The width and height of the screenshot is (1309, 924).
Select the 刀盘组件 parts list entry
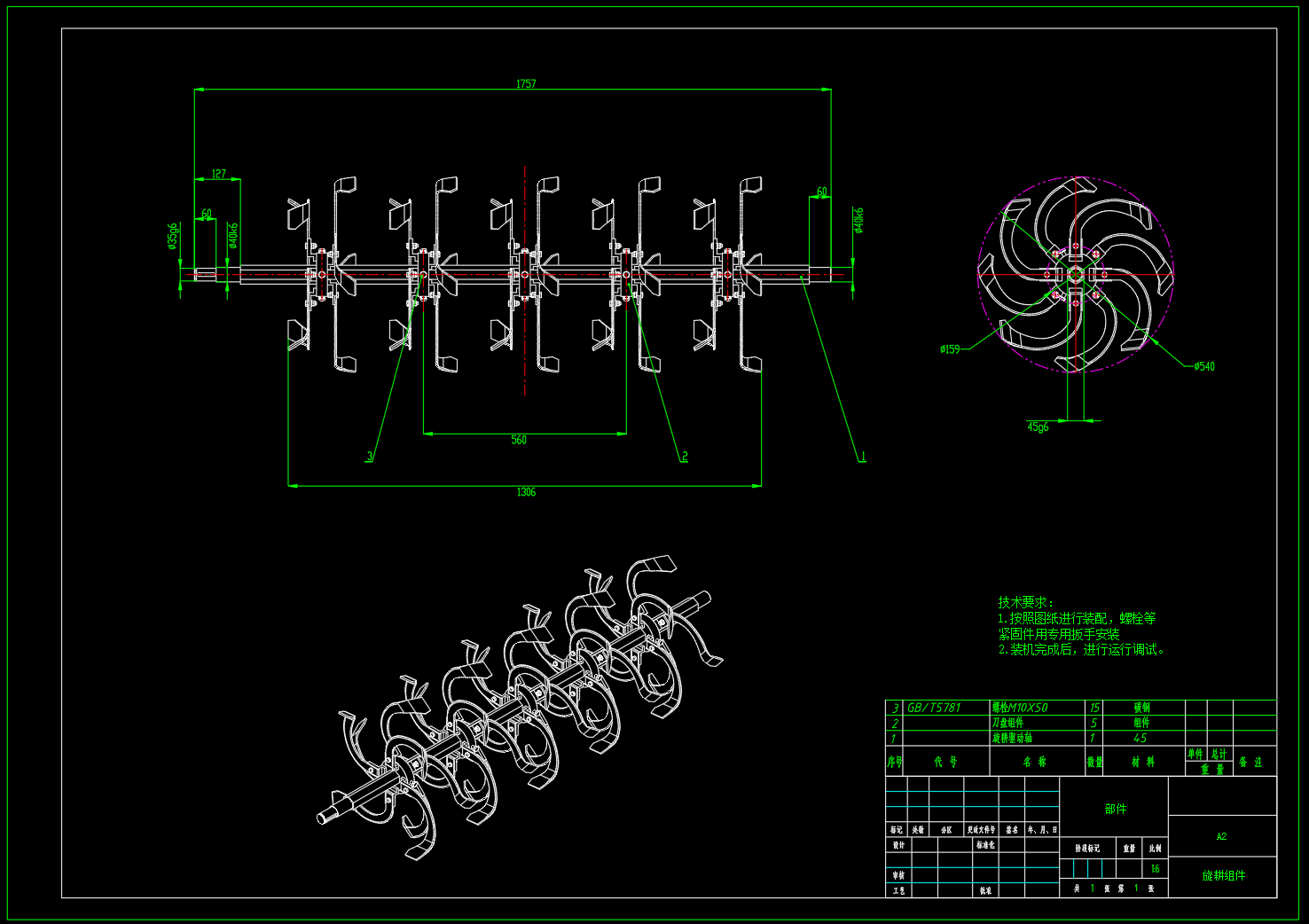1007,723
